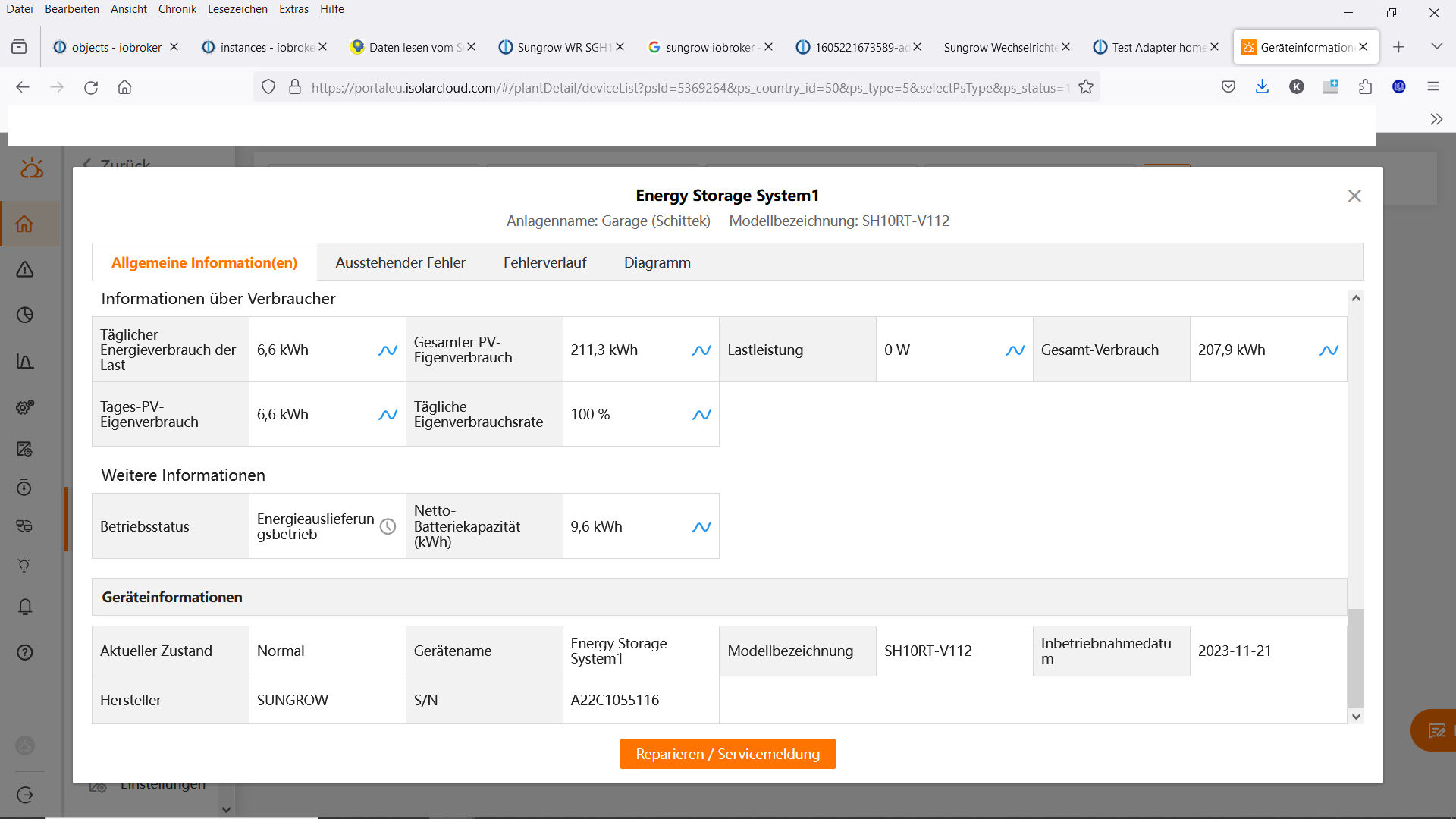Switch to Sungrow WR SGH browser tab
1456x819 pixels.
(x=563, y=47)
